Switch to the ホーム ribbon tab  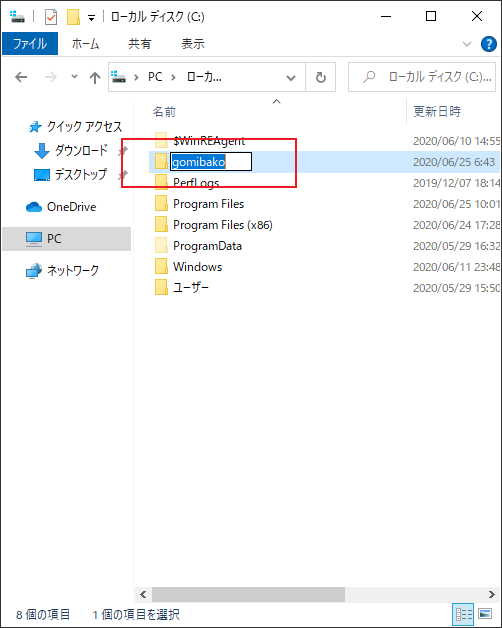(x=85, y=43)
